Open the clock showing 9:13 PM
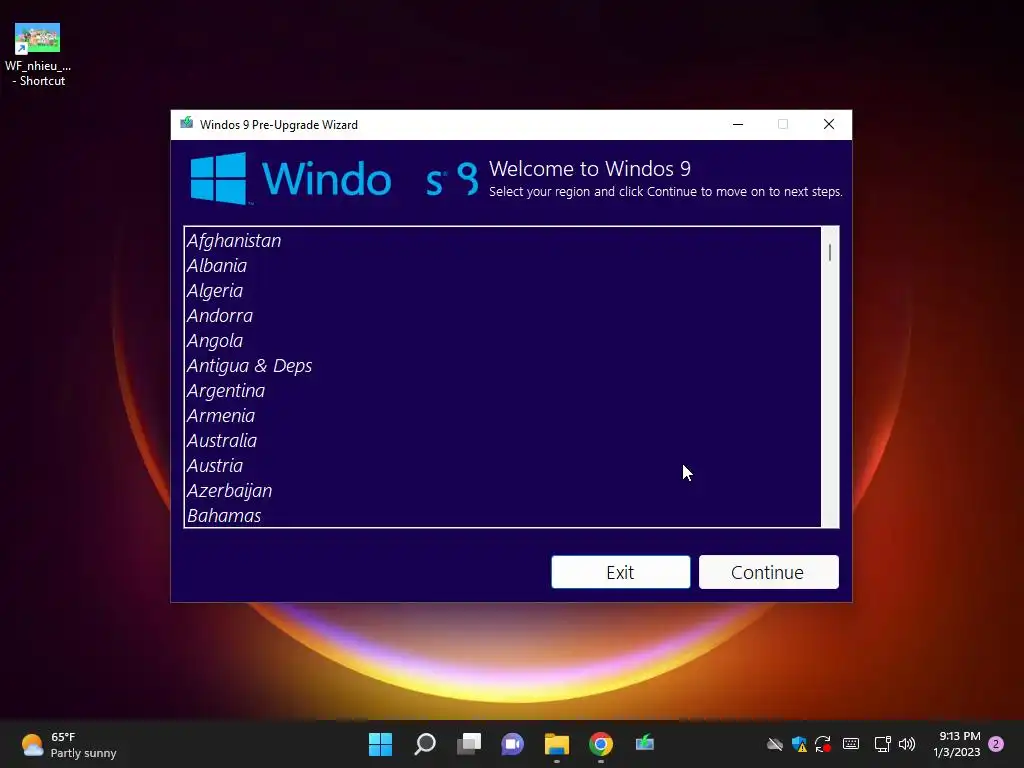The width and height of the screenshot is (1024, 768). [x=957, y=744]
